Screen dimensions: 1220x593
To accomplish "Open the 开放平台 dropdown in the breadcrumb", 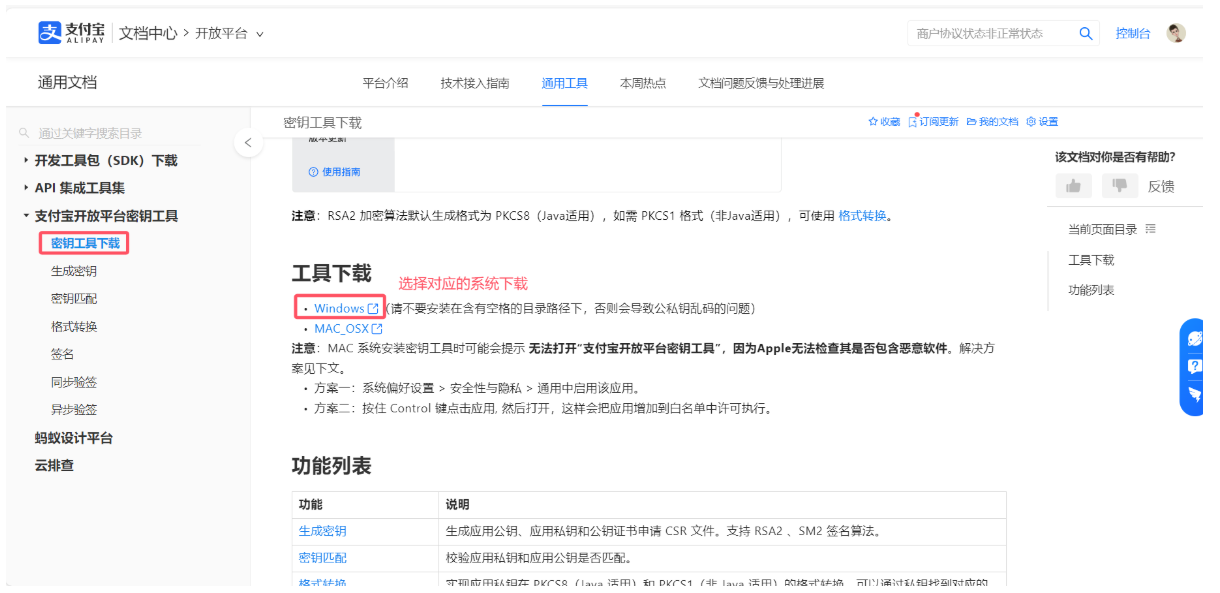I will 229,33.
